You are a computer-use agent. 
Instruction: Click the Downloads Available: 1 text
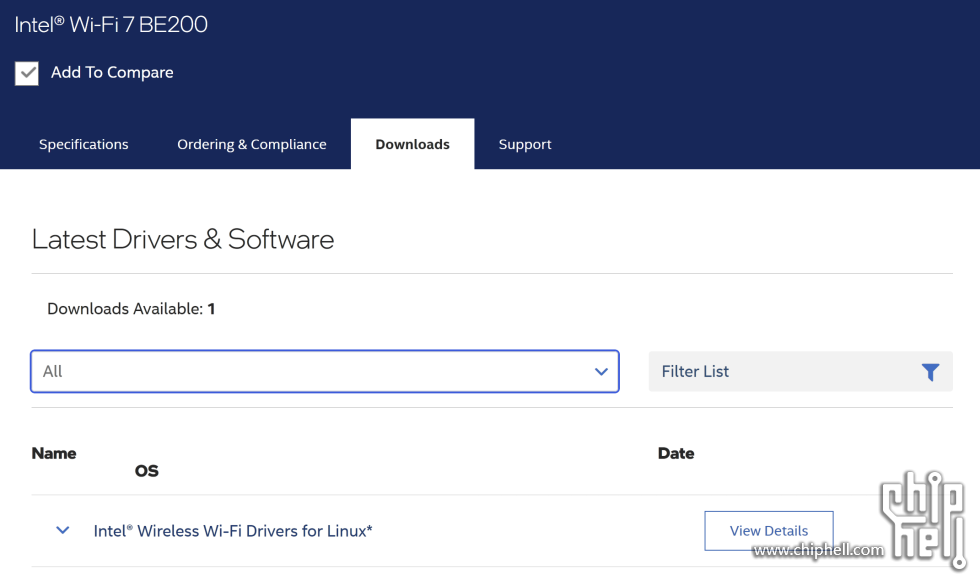(131, 309)
